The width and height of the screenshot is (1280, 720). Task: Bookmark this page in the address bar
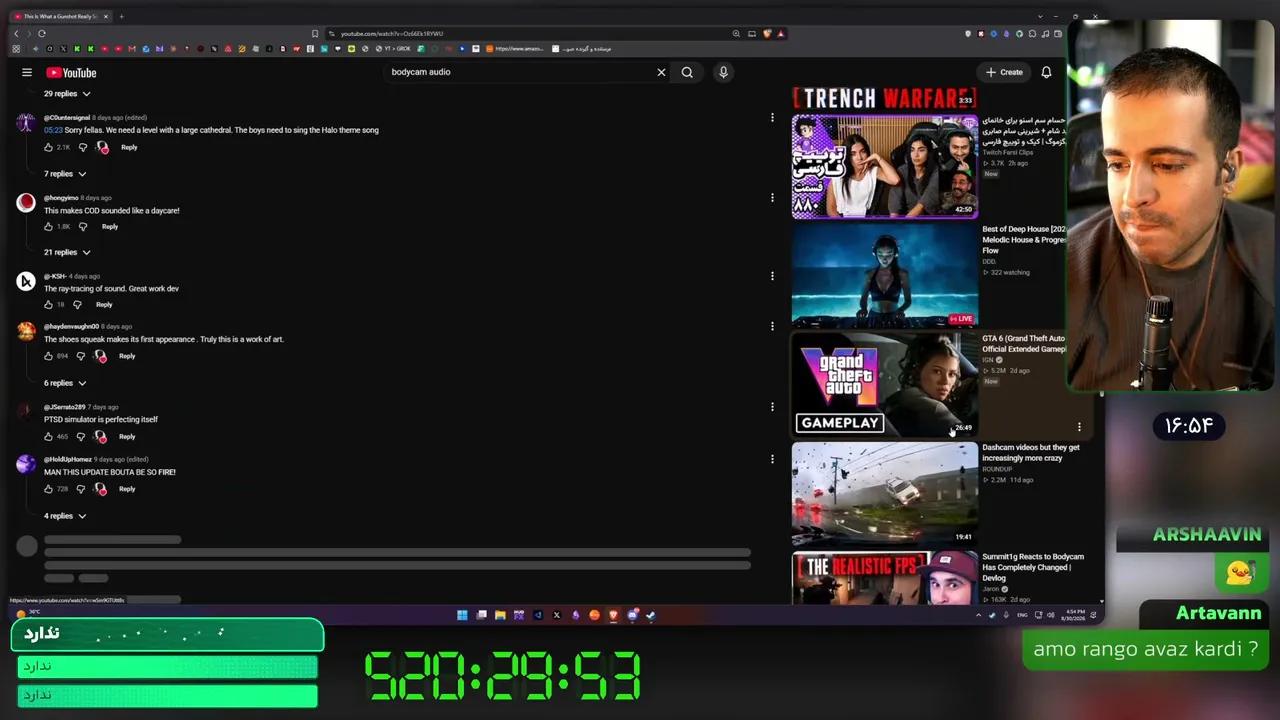click(x=315, y=33)
